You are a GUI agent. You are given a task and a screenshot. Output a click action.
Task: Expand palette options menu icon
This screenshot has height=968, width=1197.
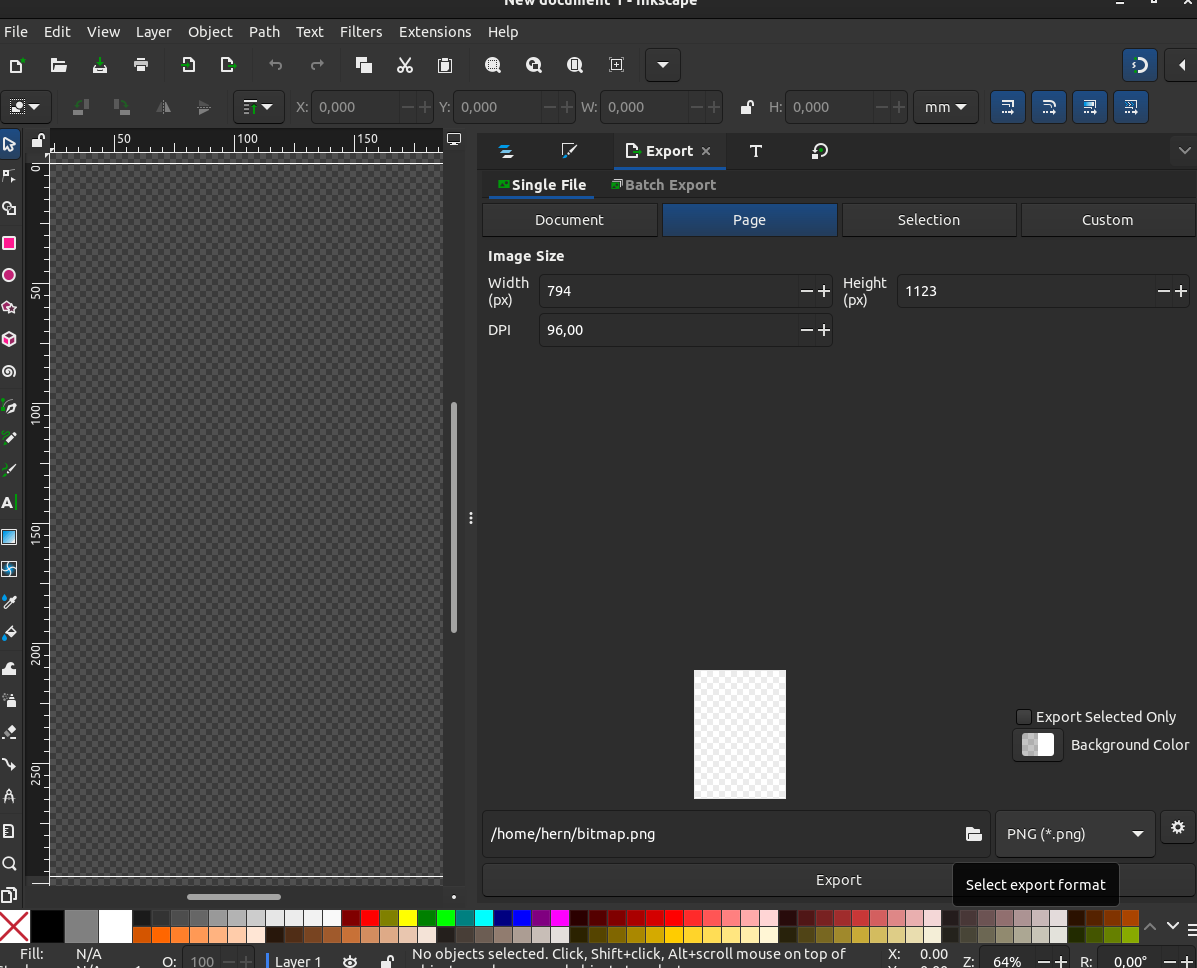coord(1192,929)
